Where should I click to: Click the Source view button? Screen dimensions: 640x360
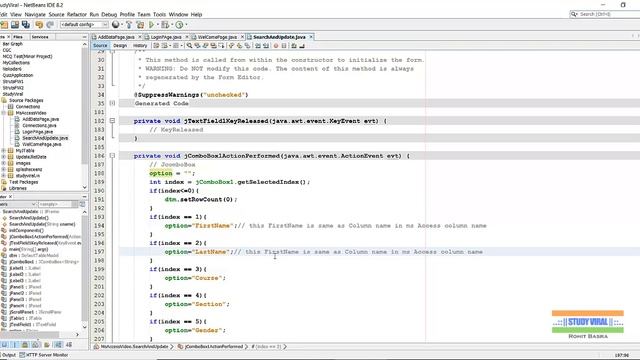[100, 46]
